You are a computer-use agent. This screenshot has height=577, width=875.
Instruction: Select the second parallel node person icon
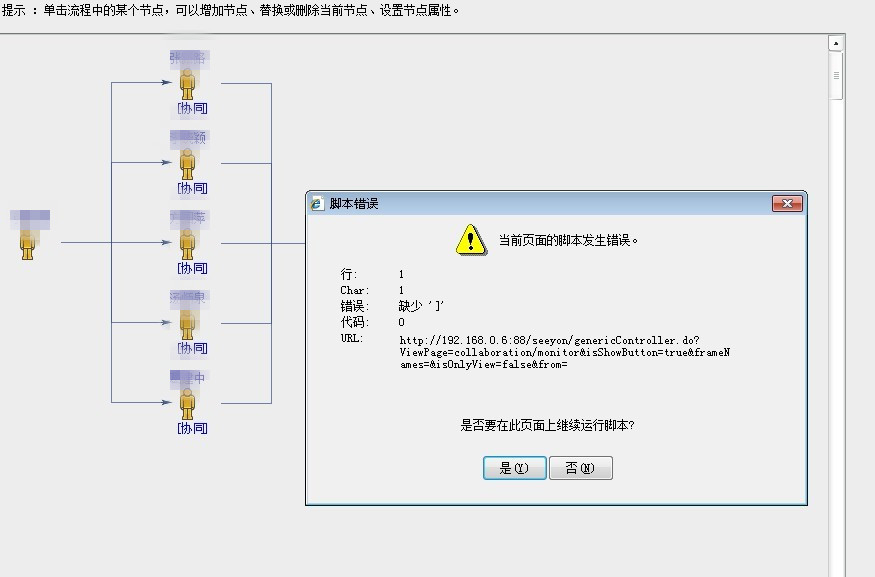pyautogui.click(x=187, y=163)
